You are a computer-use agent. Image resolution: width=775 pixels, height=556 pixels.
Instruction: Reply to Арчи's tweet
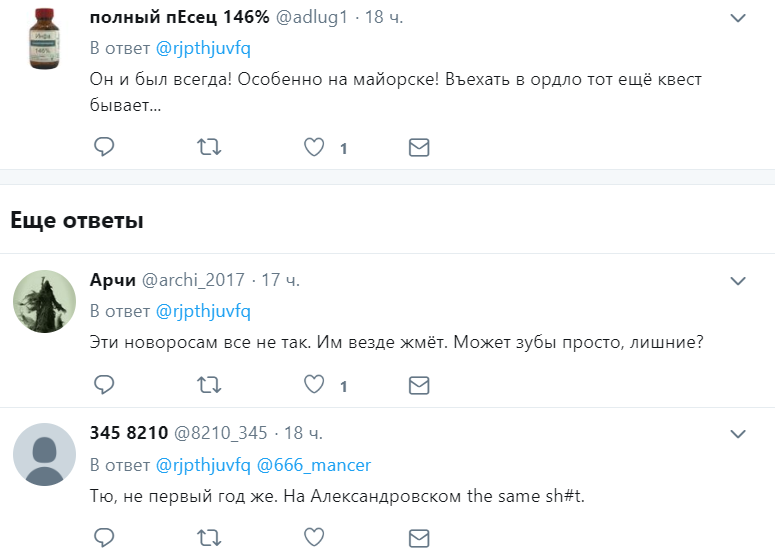pos(104,385)
